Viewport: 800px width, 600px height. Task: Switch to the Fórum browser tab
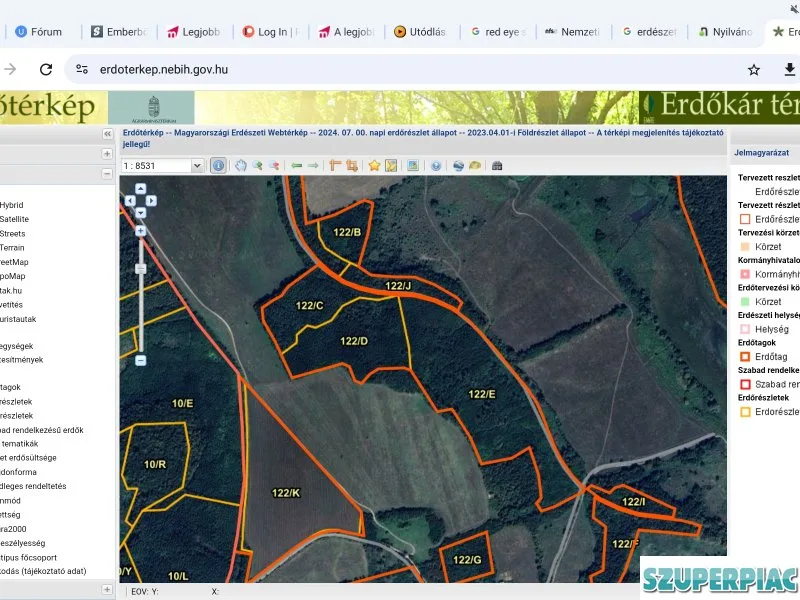[x=39, y=32]
